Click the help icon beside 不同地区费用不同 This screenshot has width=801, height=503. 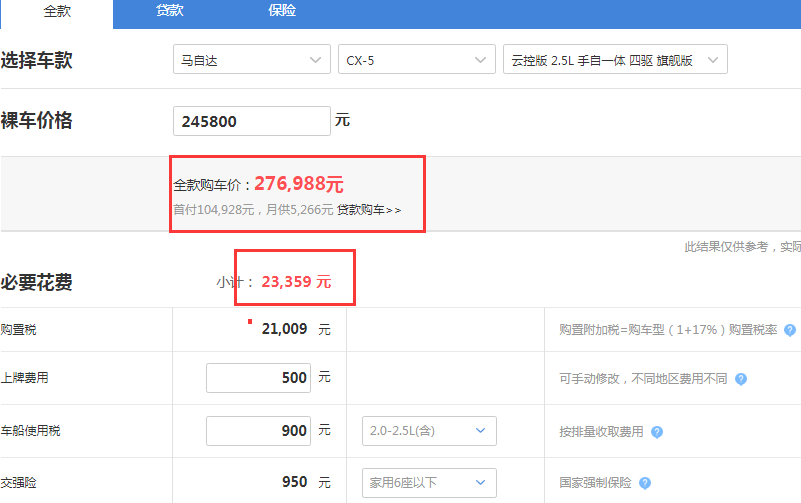point(741,379)
